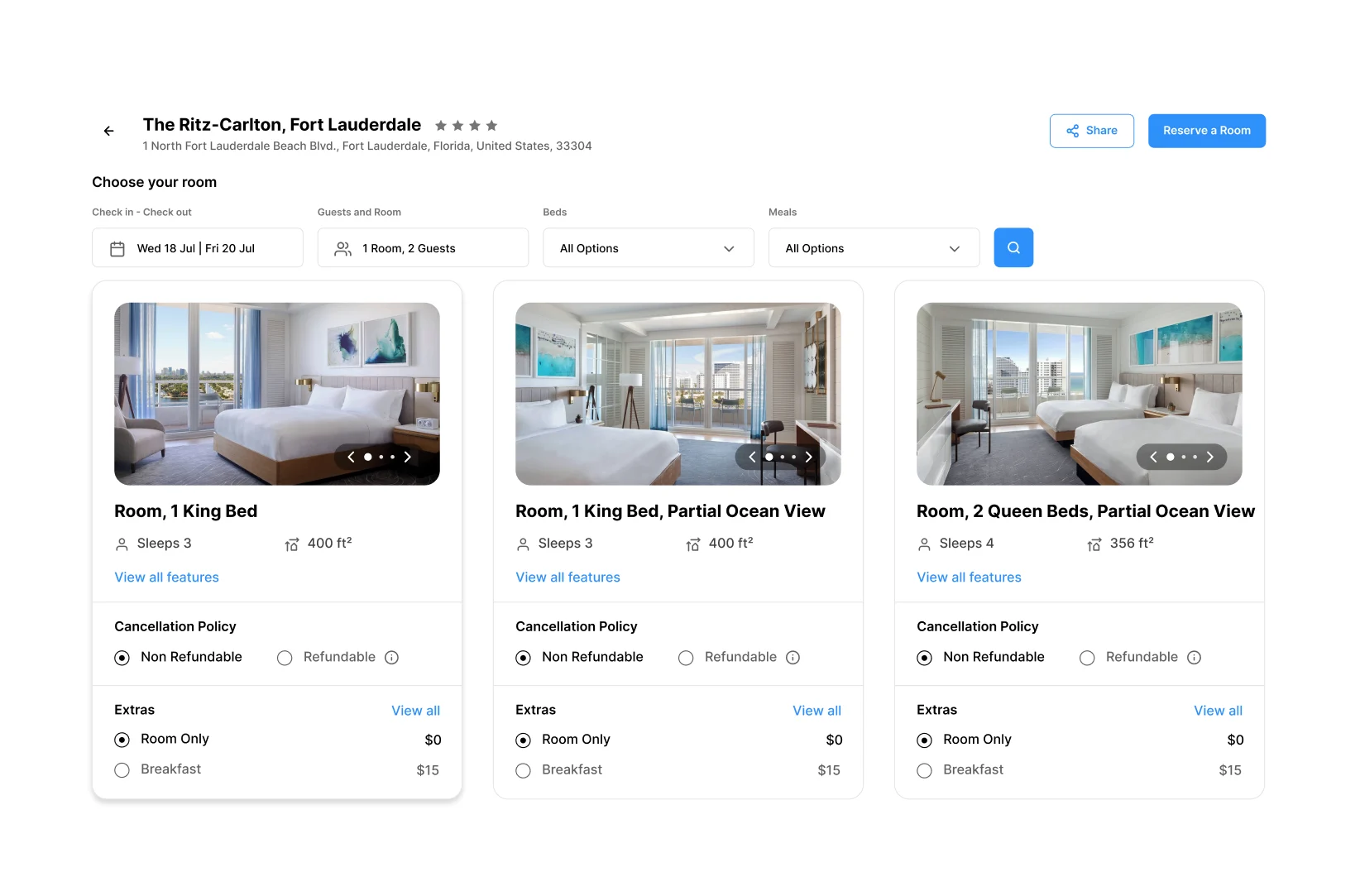
Task: View all extras for 2 Queen Beds room
Action: pyautogui.click(x=1218, y=711)
